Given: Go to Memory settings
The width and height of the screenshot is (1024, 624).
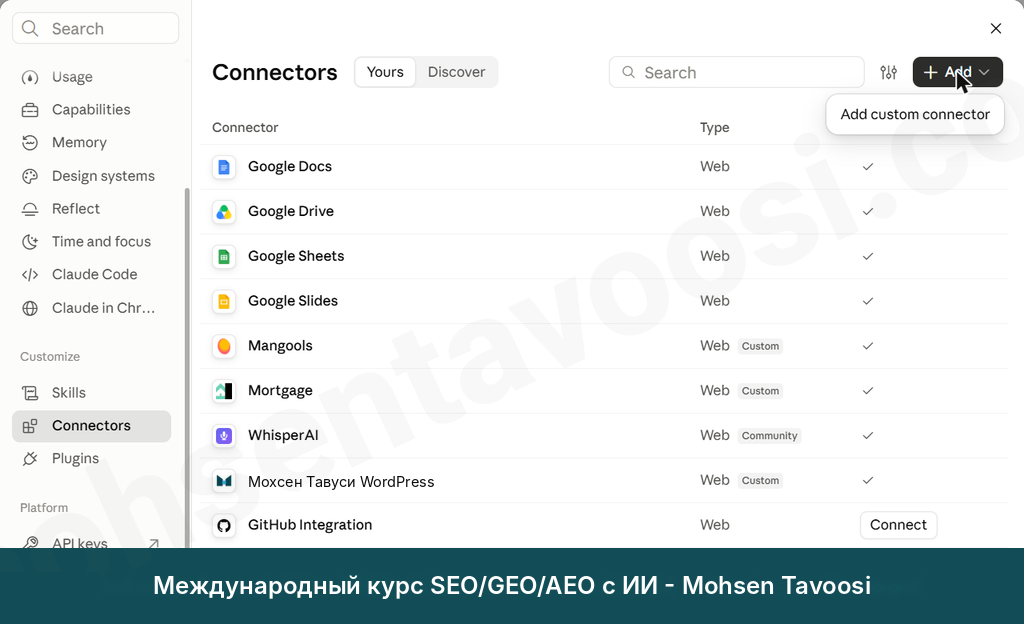Looking at the screenshot, I should [x=91, y=142].
